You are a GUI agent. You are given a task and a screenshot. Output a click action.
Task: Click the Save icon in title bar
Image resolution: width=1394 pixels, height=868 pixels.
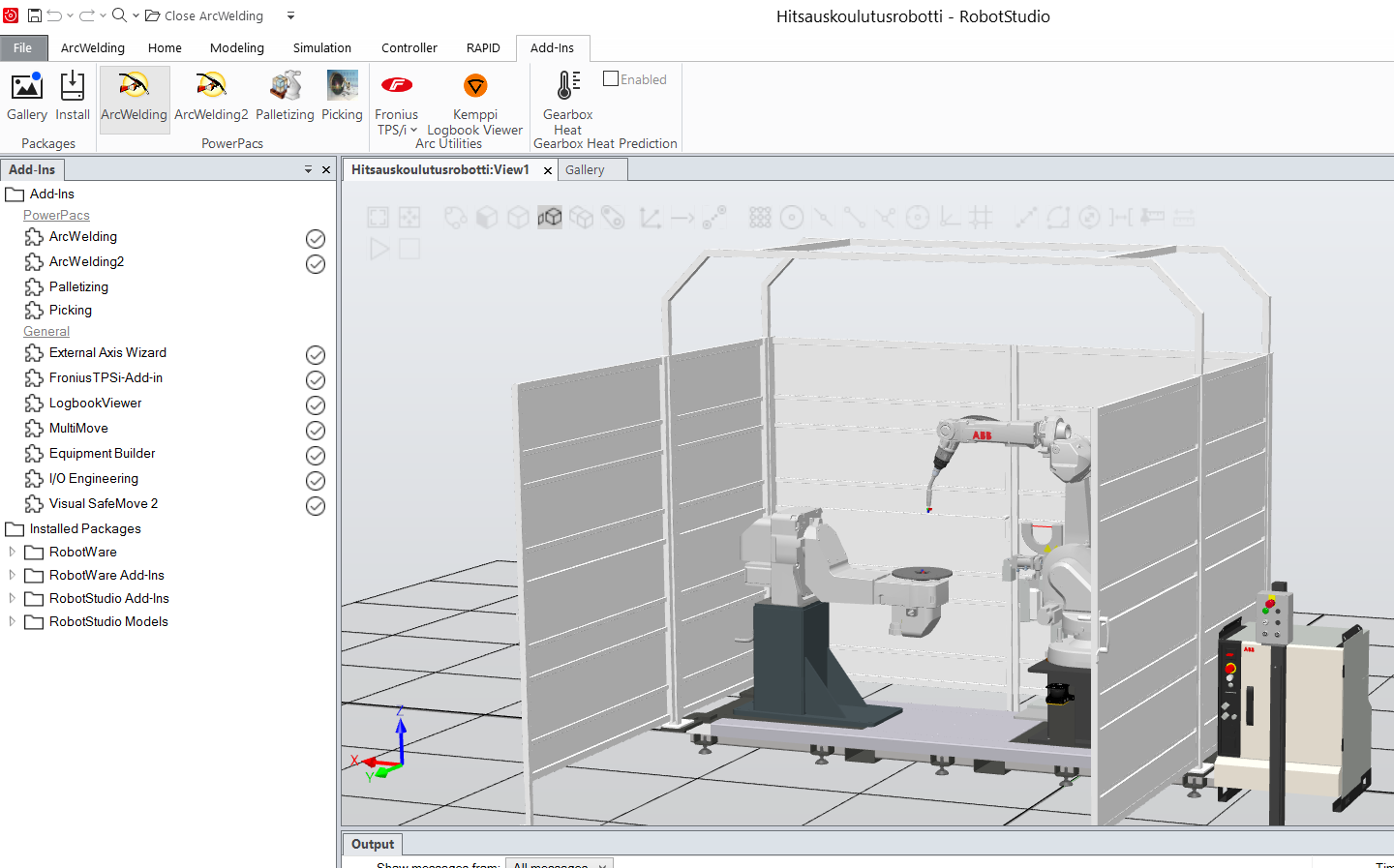(34, 15)
